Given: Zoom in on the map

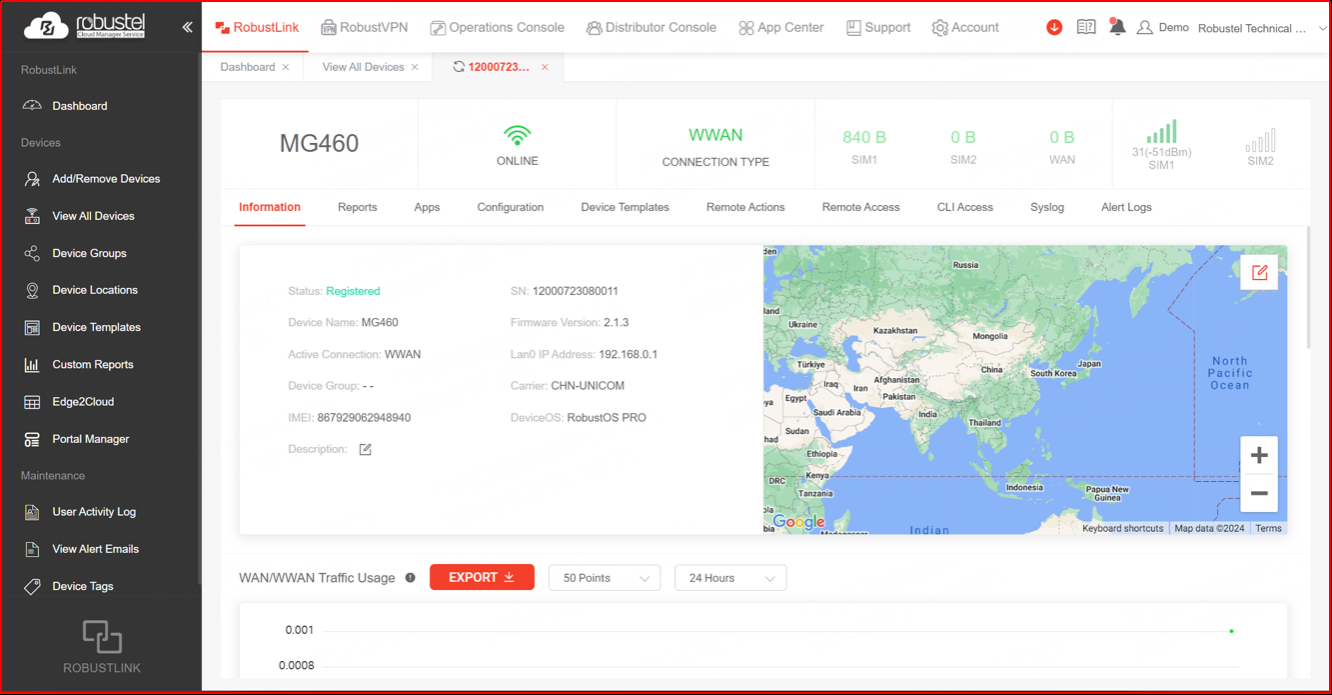Looking at the screenshot, I should tap(1259, 456).
